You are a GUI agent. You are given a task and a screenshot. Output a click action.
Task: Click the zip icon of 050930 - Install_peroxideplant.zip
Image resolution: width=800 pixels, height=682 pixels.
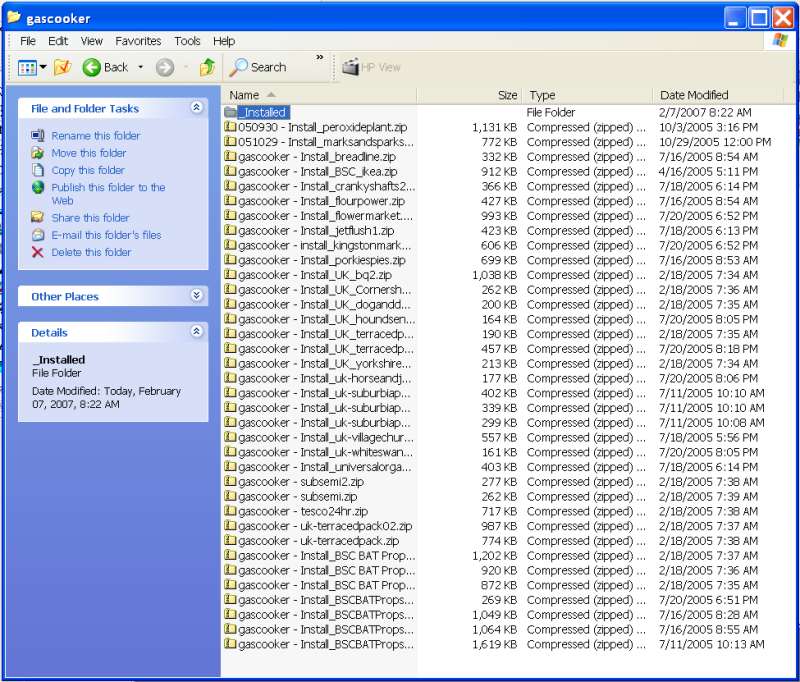coord(230,127)
